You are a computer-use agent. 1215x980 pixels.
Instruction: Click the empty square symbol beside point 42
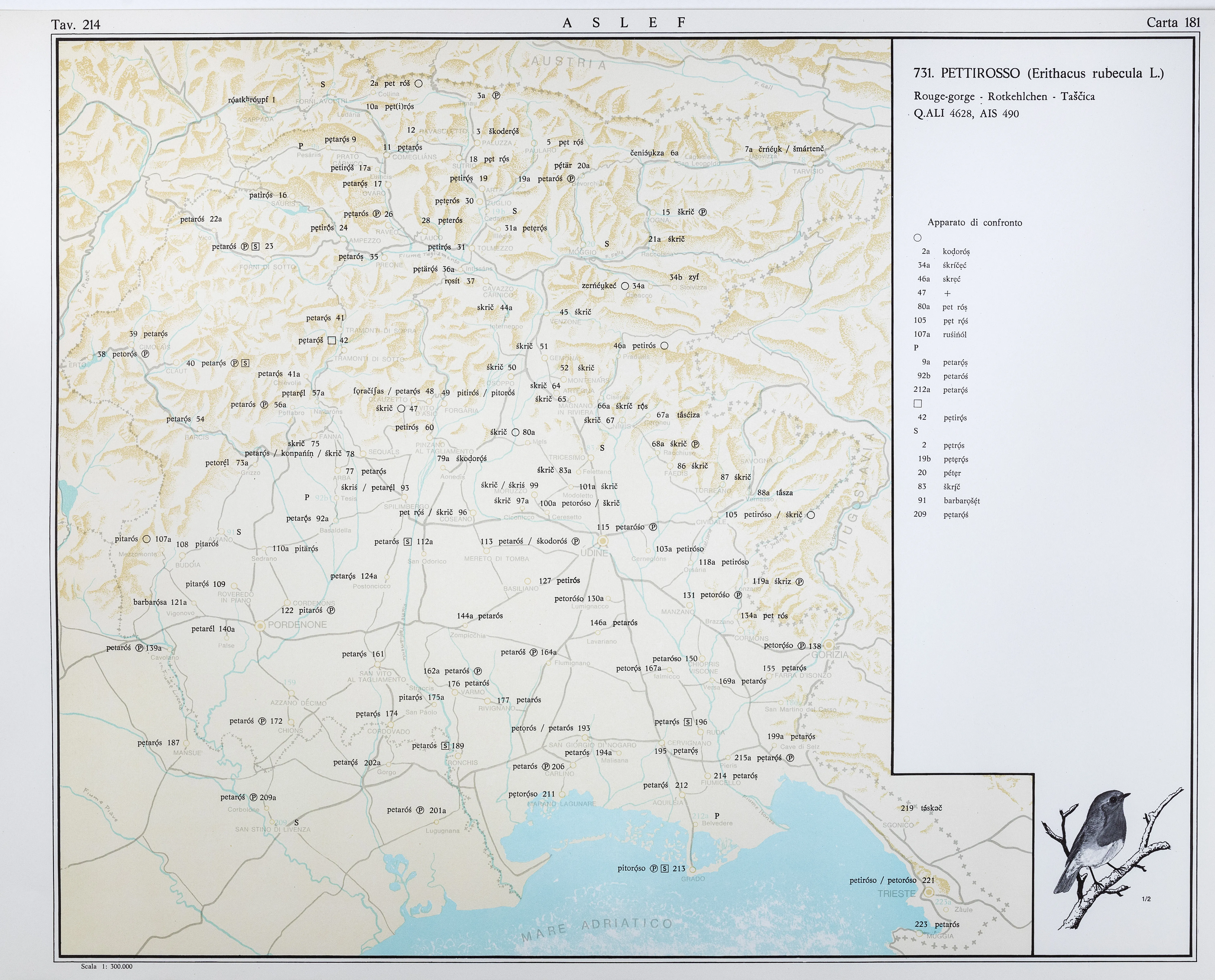click(x=332, y=340)
